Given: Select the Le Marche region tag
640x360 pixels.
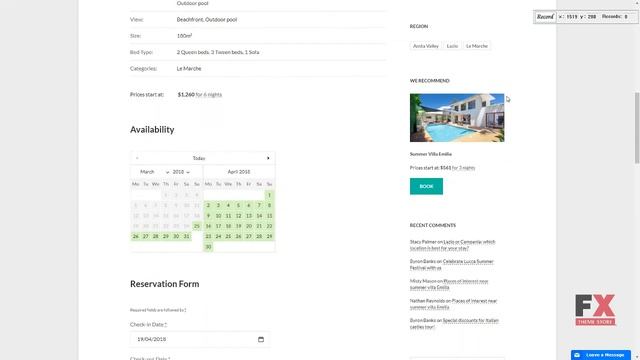Looking at the screenshot, I should [477, 46].
